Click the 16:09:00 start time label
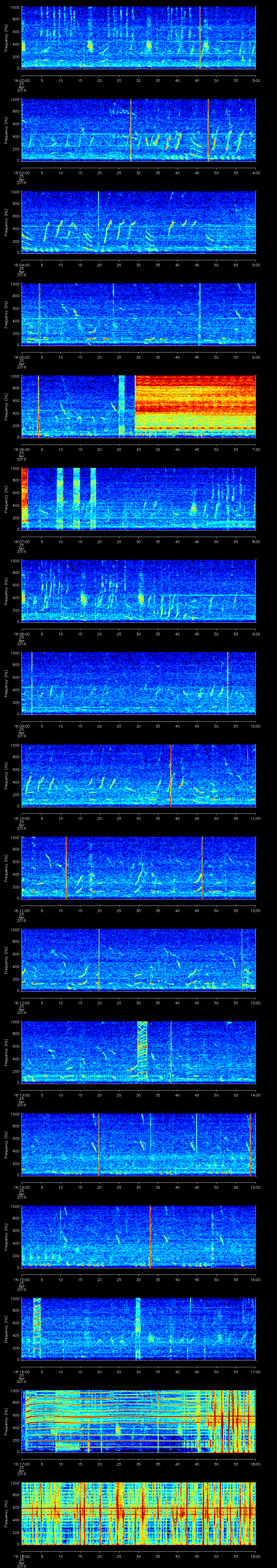Viewport: 277px width, 1568px height. (x=21, y=726)
